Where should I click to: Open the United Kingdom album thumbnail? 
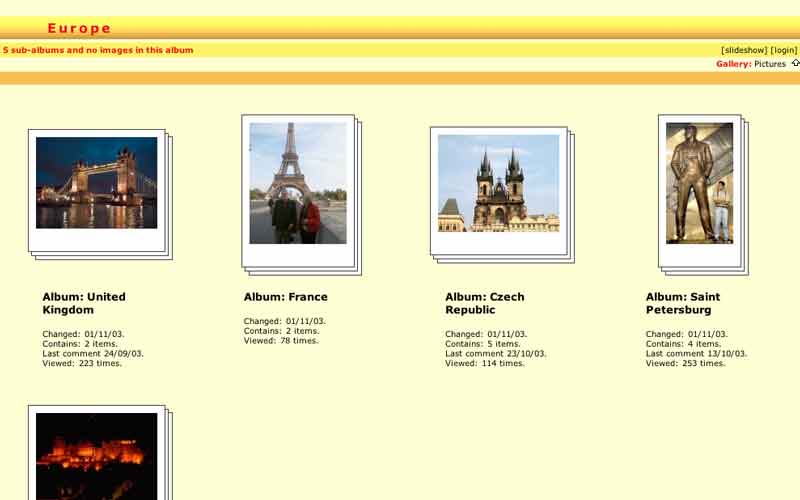coord(96,183)
